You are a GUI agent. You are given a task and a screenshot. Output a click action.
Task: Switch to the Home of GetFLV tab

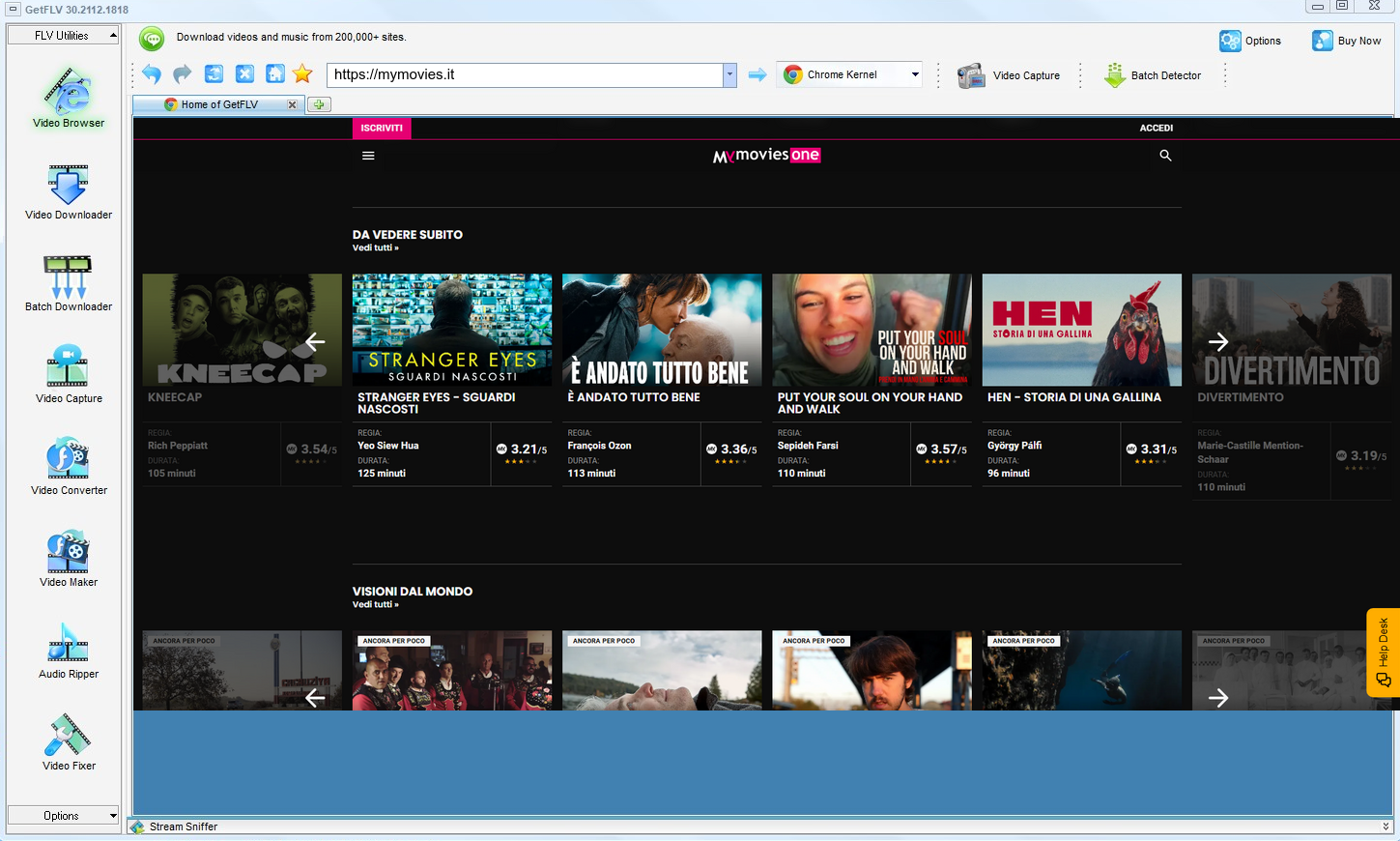(x=219, y=104)
